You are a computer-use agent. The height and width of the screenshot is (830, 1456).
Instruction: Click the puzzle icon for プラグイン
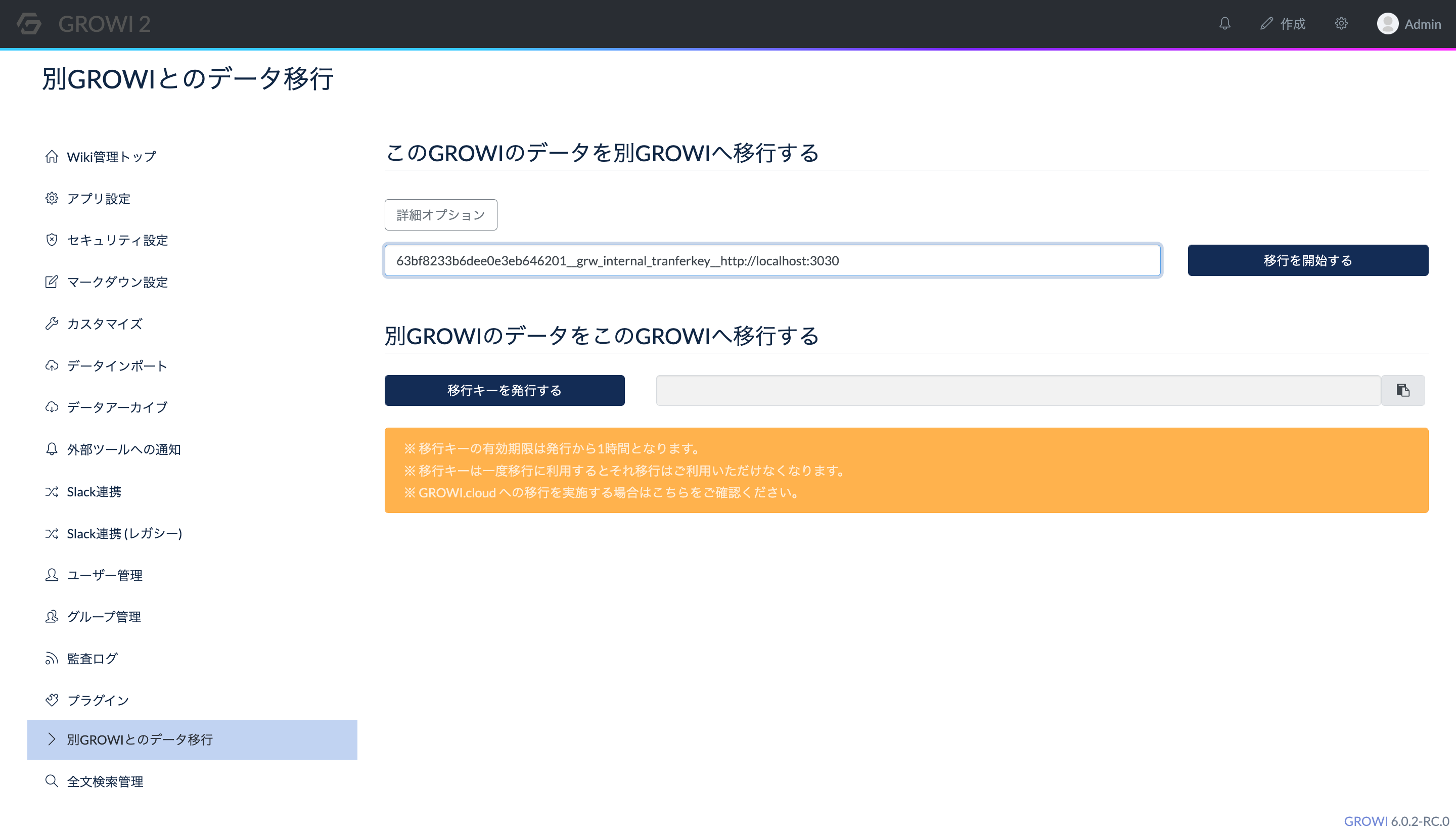(52, 700)
